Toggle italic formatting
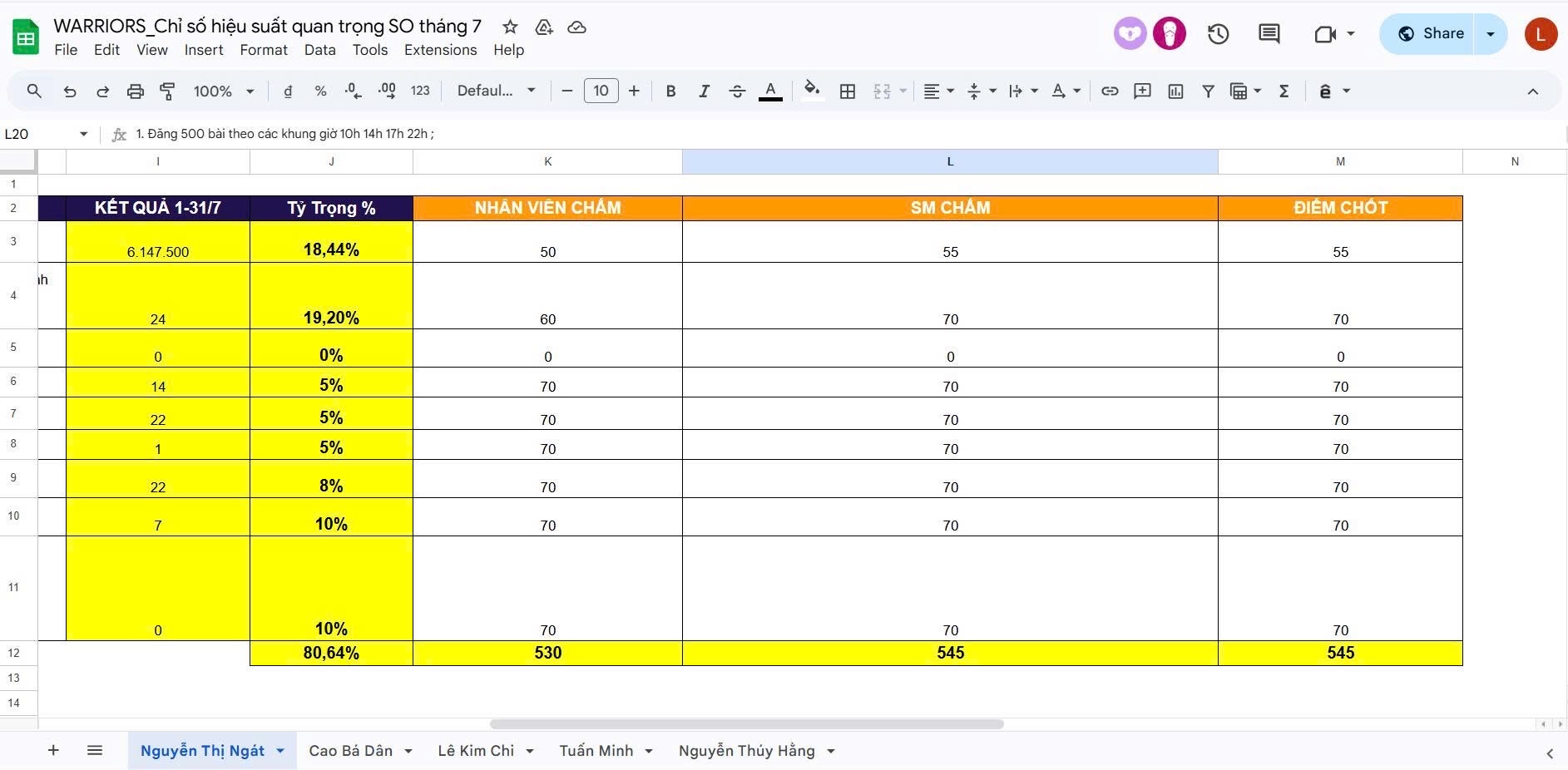 (x=704, y=91)
